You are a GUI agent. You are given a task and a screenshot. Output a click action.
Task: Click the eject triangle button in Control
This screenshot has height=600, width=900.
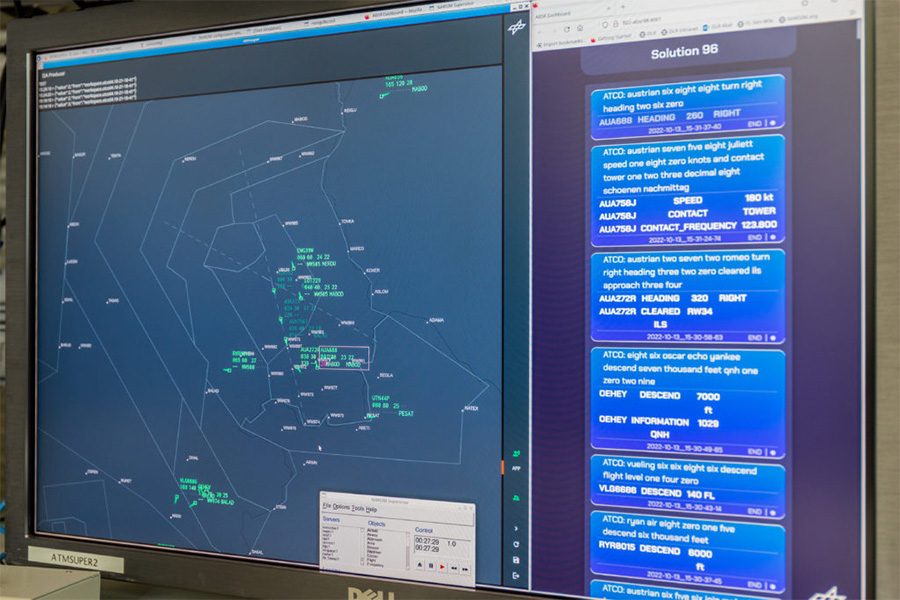point(420,566)
